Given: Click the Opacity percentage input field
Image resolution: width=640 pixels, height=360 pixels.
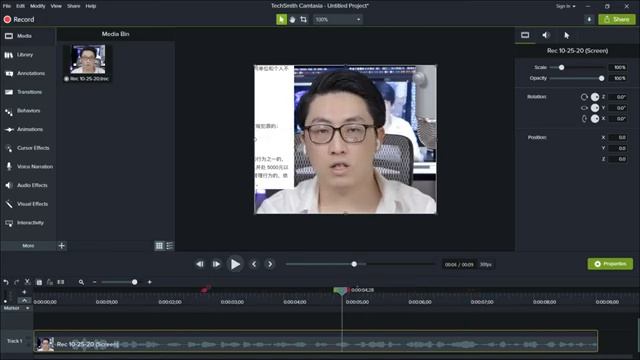Looking at the screenshot, I should pos(618,78).
